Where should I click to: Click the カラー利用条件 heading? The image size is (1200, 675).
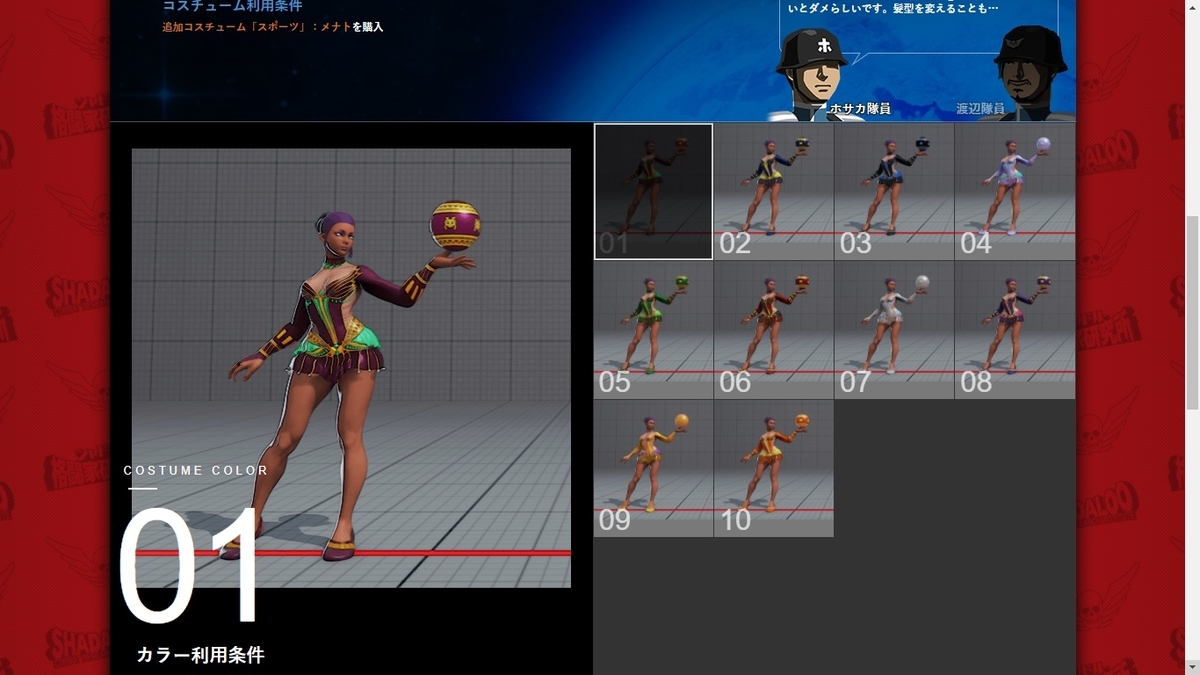[201, 655]
